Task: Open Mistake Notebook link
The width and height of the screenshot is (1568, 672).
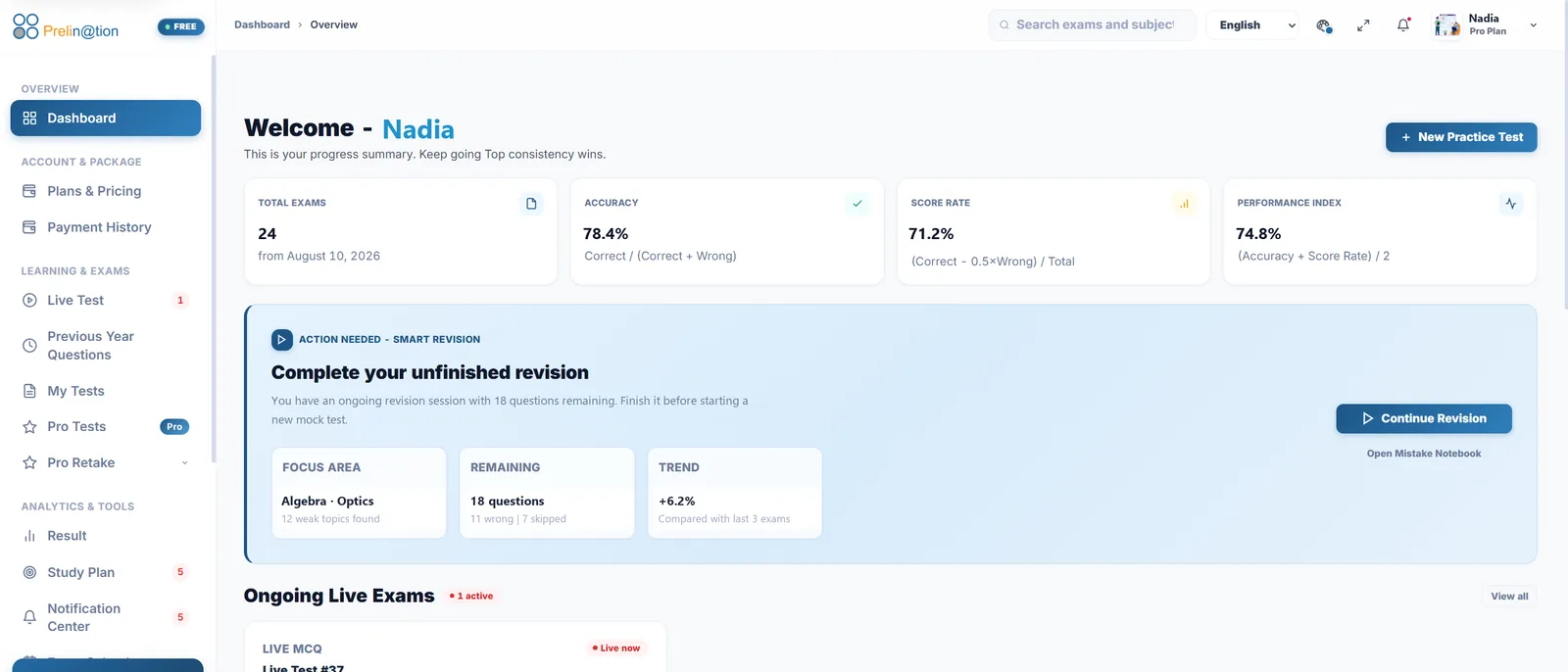Action: 1424,454
